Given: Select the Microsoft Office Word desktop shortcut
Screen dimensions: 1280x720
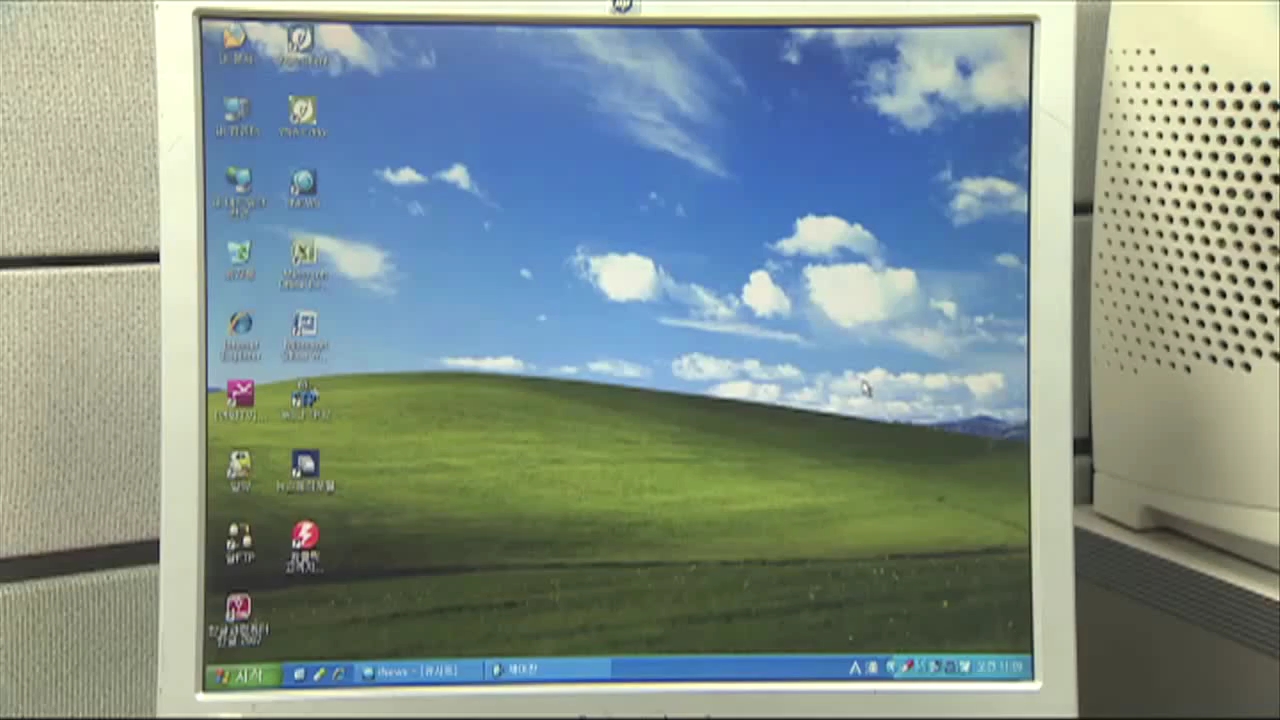Looking at the screenshot, I should point(305,325).
